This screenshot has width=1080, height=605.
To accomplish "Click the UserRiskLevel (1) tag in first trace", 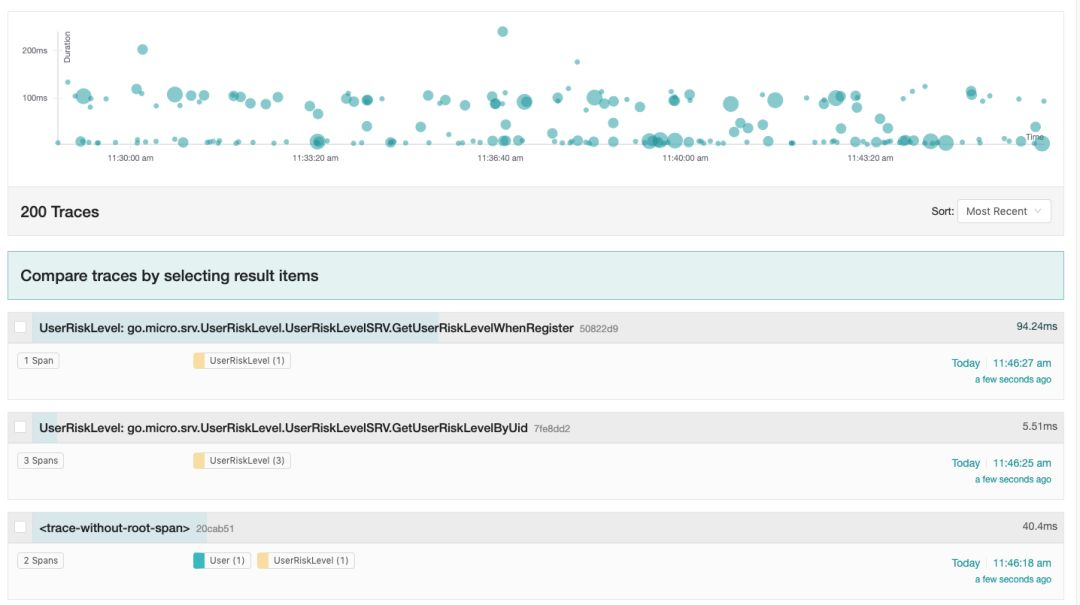I will click(x=242, y=361).
